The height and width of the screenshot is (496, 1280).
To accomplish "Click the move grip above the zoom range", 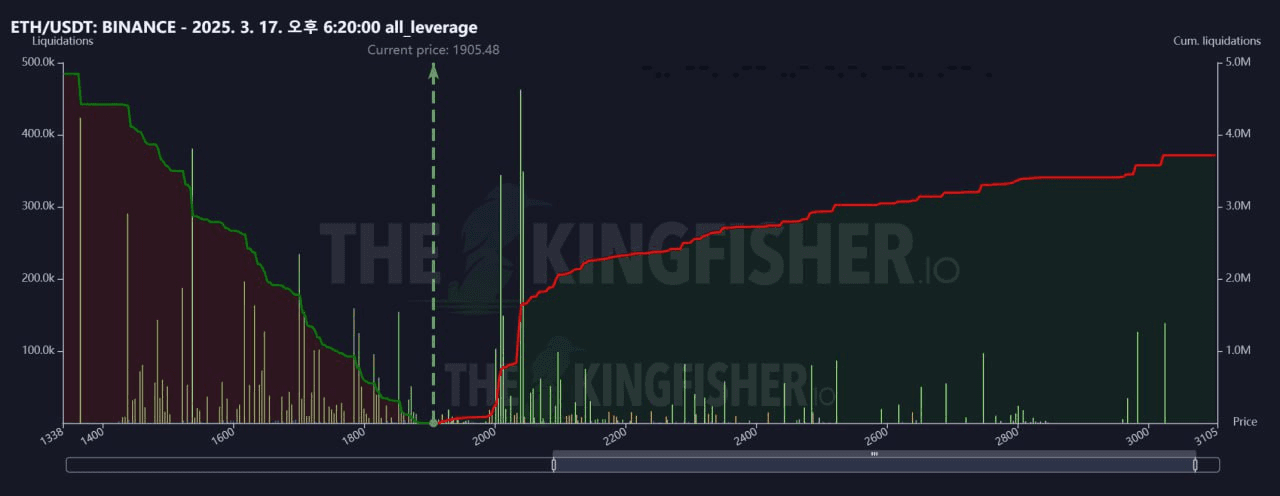I will [x=874, y=454].
